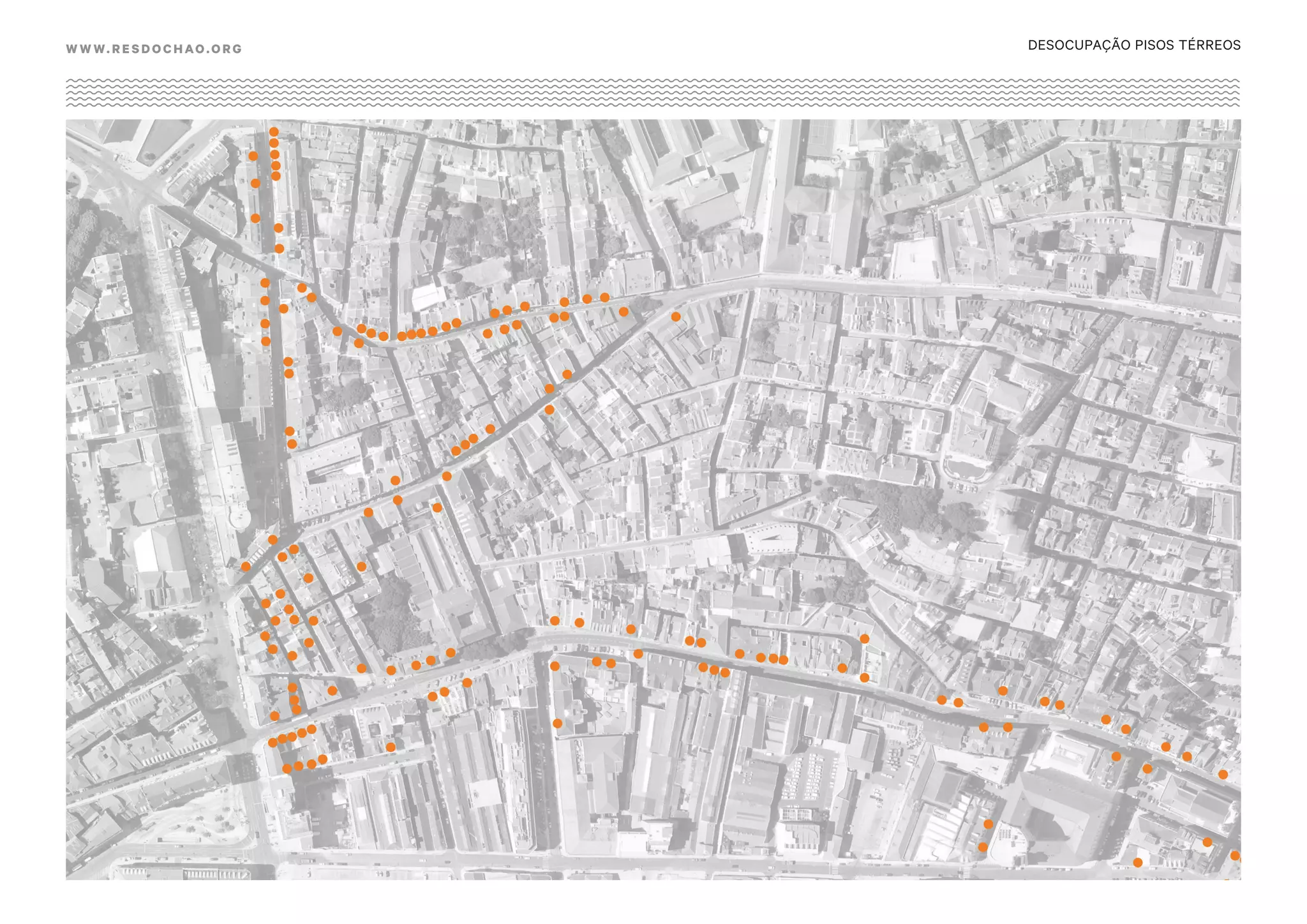This screenshot has height=924, width=1307.
Task: Select the top orange marker on the diagonal street
Action: (x=567, y=375)
